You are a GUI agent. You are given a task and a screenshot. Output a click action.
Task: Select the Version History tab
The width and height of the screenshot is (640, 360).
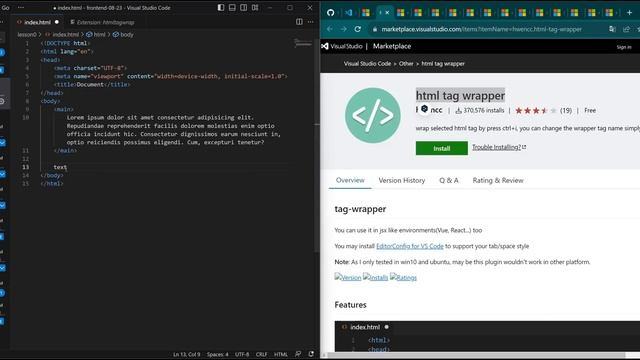tap(402, 180)
